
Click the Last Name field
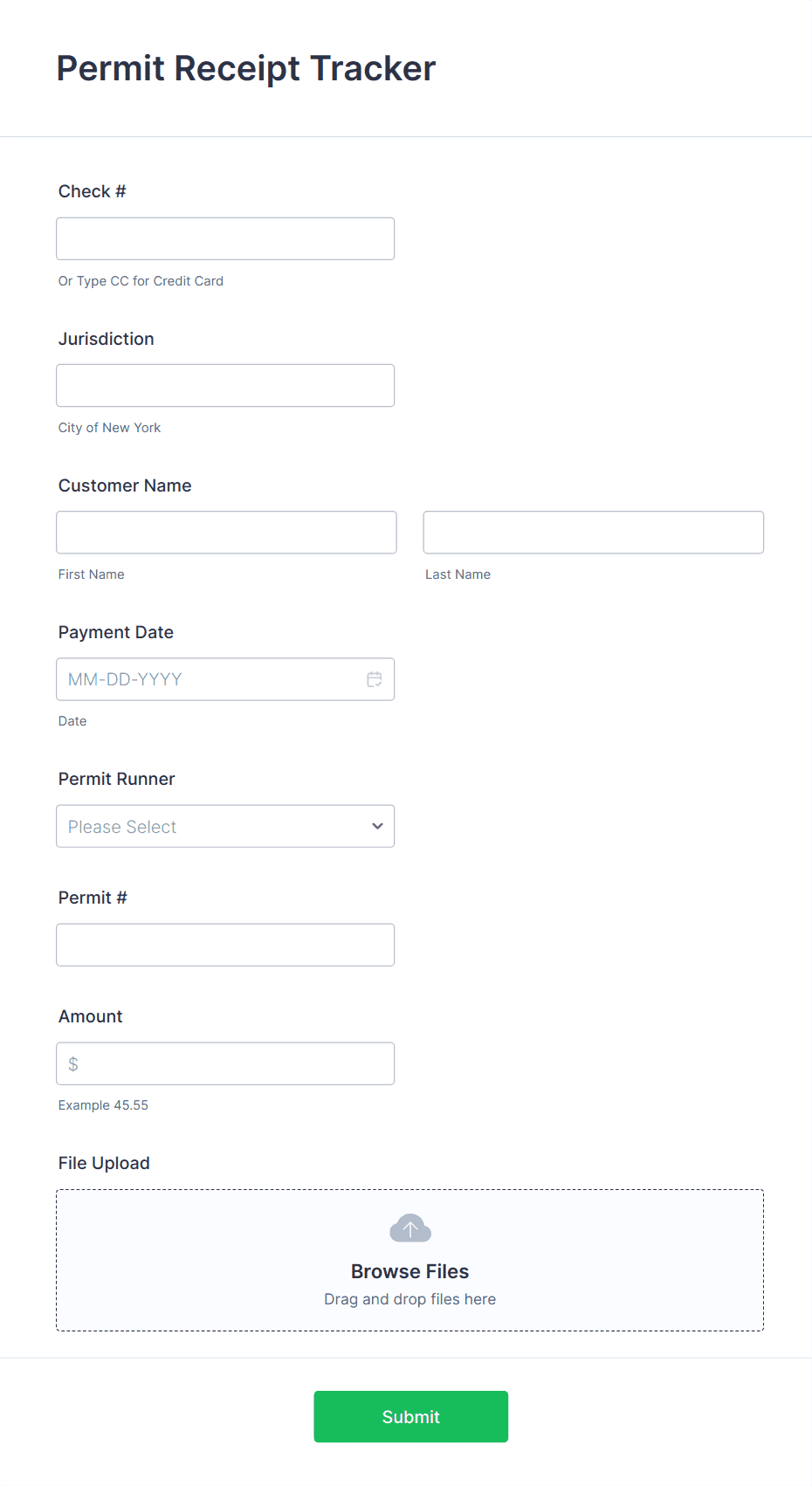593,532
